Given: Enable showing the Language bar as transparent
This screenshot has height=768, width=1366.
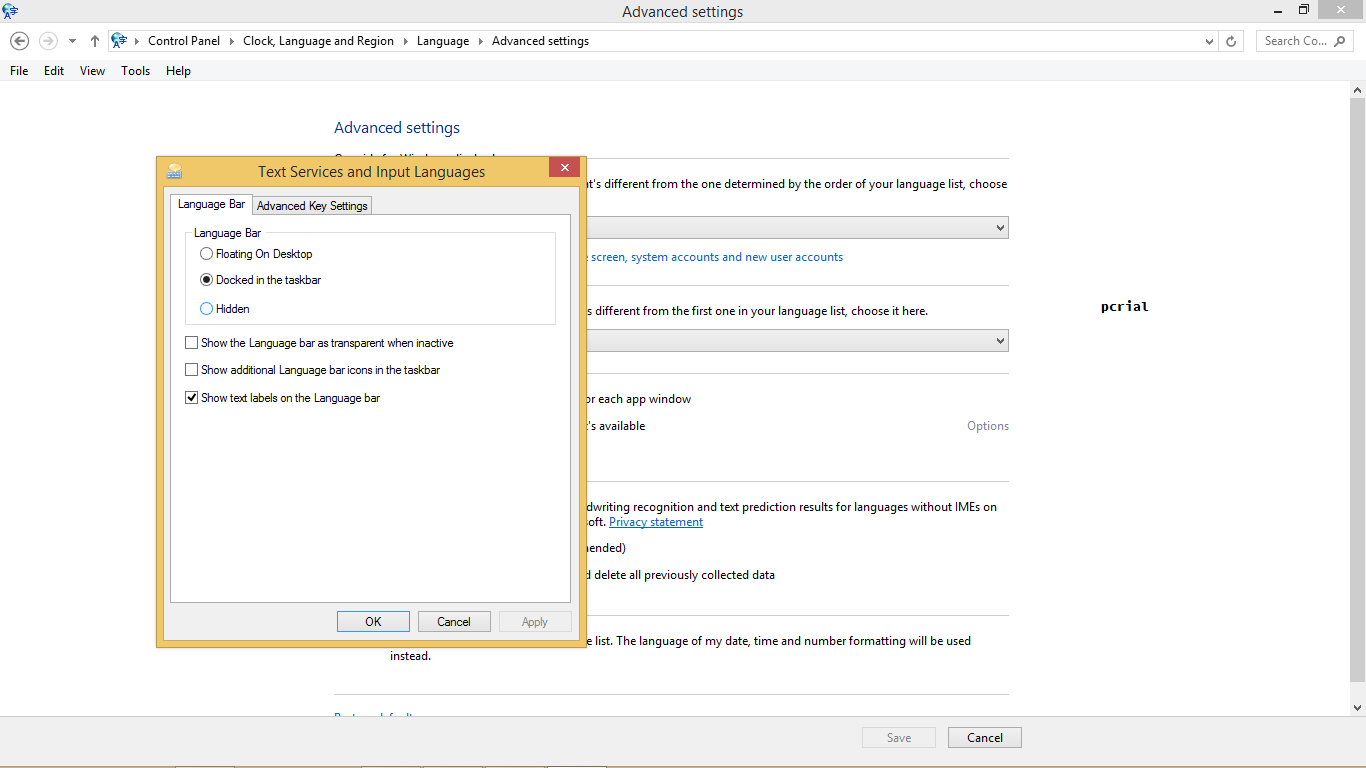Looking at the screenshot, I should point(191,342).
